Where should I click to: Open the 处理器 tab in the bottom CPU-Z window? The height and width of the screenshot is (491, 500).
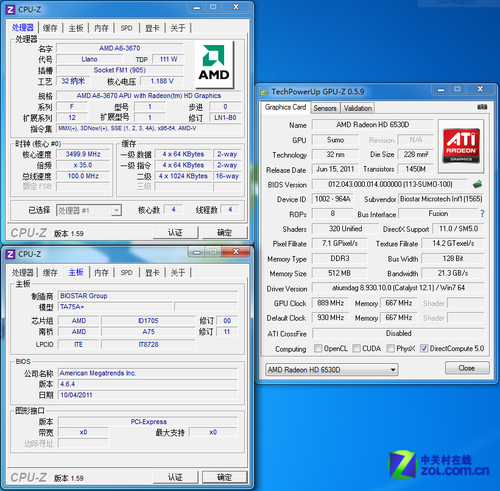22,273
